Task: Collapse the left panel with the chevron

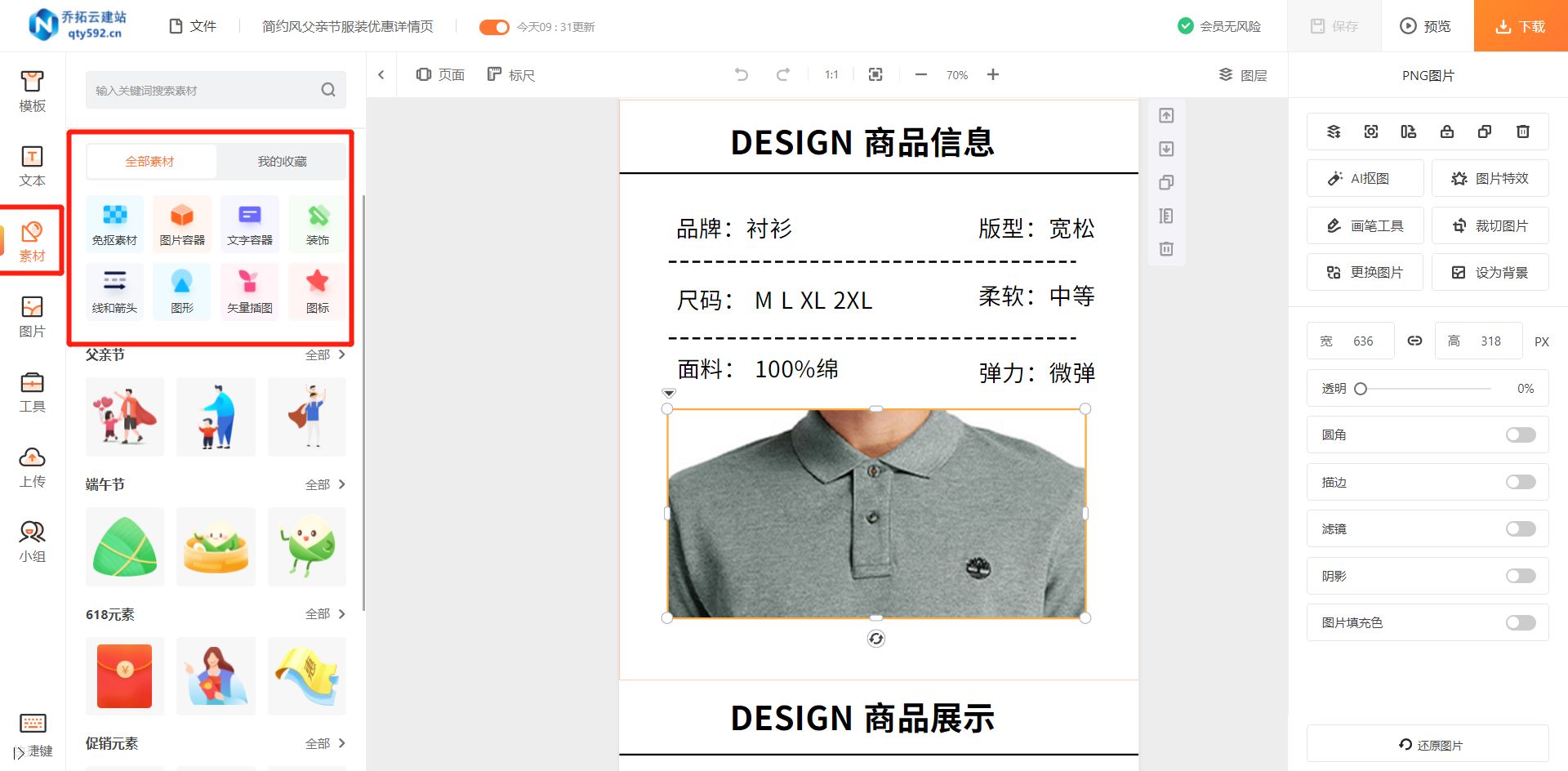Action: click(x=381, y=74)
